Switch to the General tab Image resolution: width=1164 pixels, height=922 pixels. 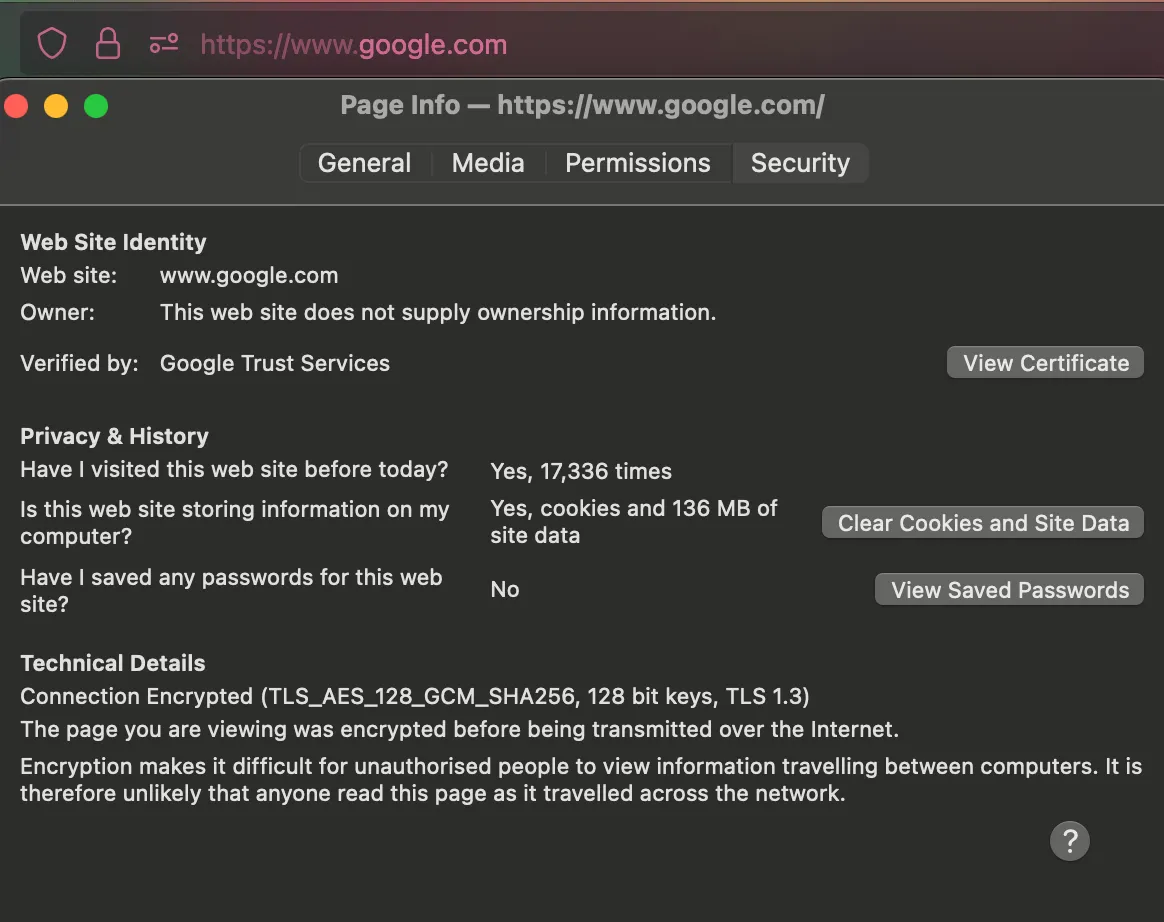click(x=364, y=163)
